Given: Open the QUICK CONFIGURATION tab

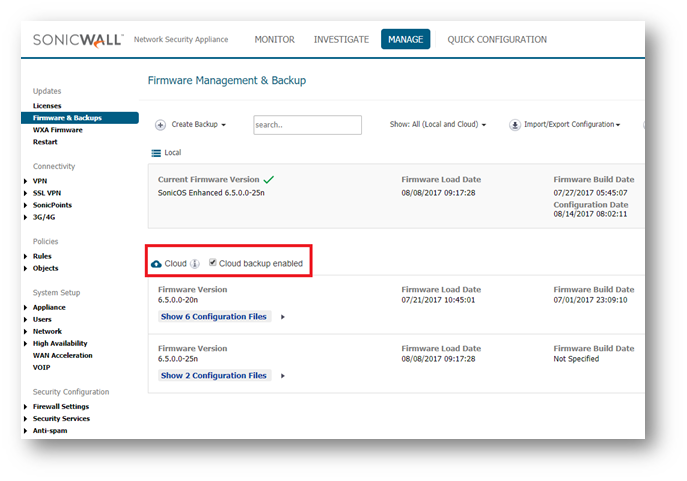Looking at the screenshot, I should point(497,40).
